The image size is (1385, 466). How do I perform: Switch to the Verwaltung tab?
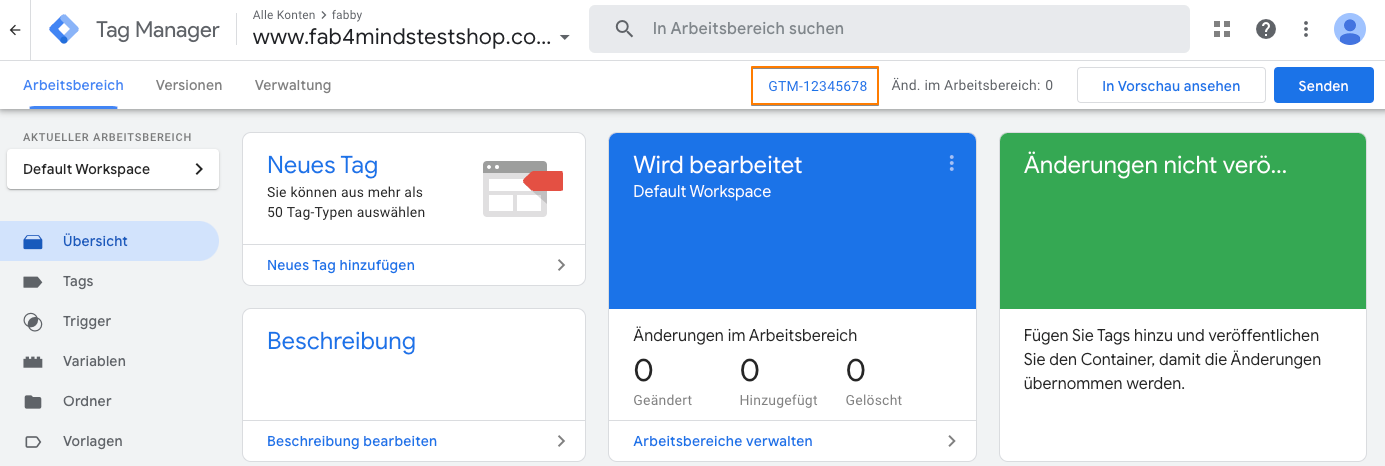click(x=292, y=85)
